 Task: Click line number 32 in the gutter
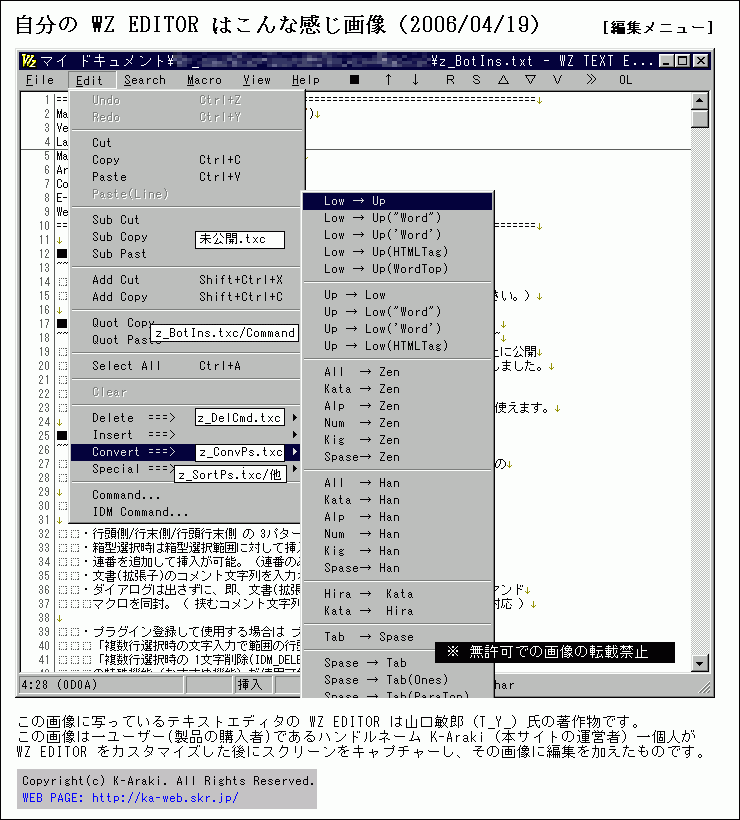coord(44,534)
